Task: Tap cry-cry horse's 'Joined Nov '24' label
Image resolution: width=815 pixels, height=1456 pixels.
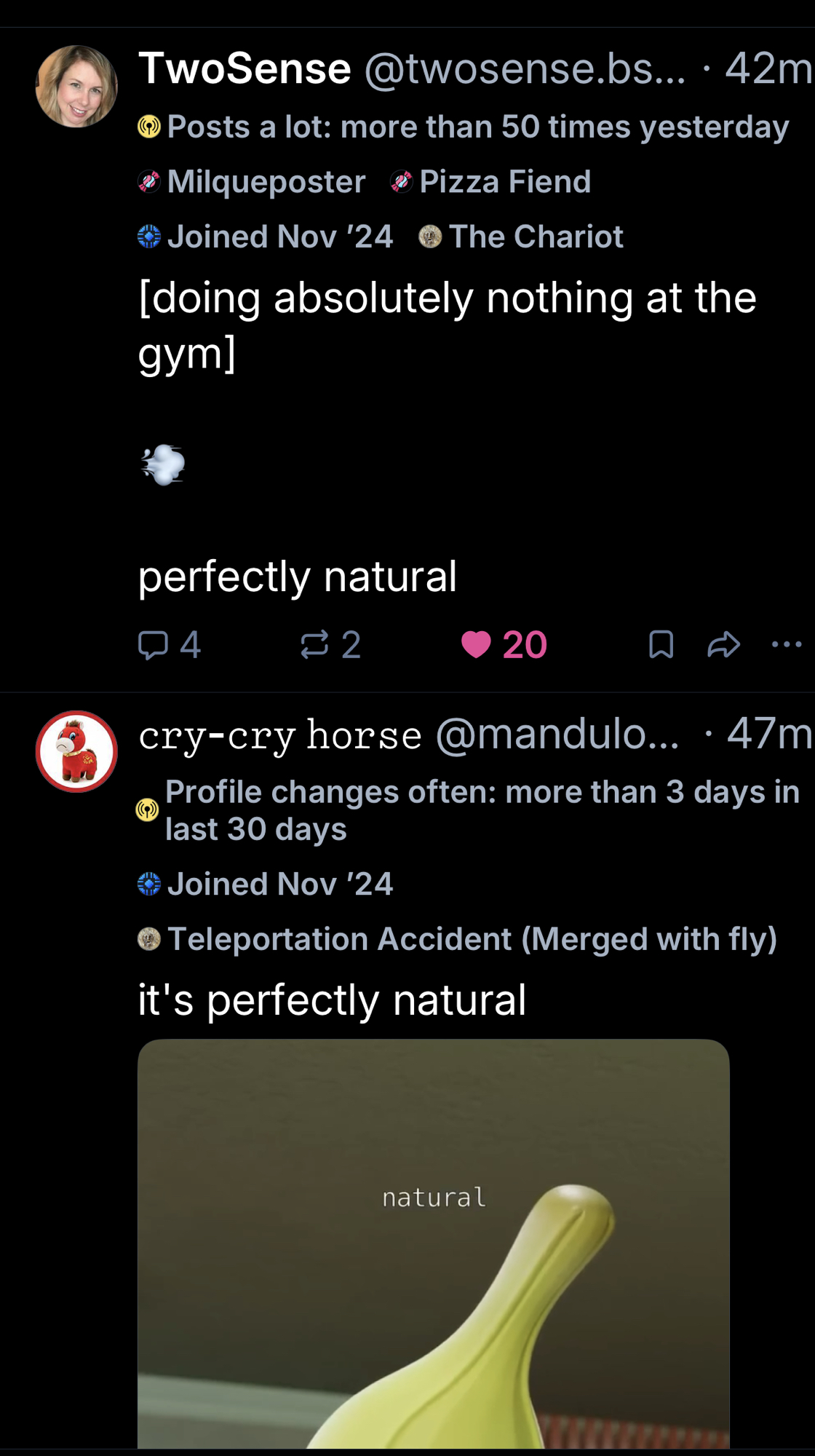Action: [x=266, y=885]
